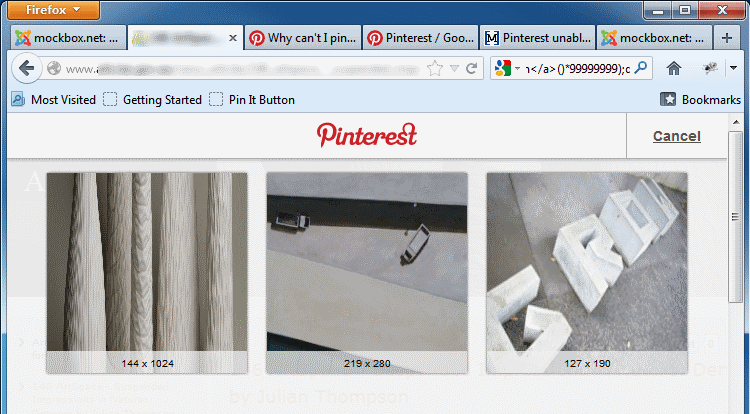
Task: Click the Pinterest logo
Action: pyautogui.click(x=366, y=135)
